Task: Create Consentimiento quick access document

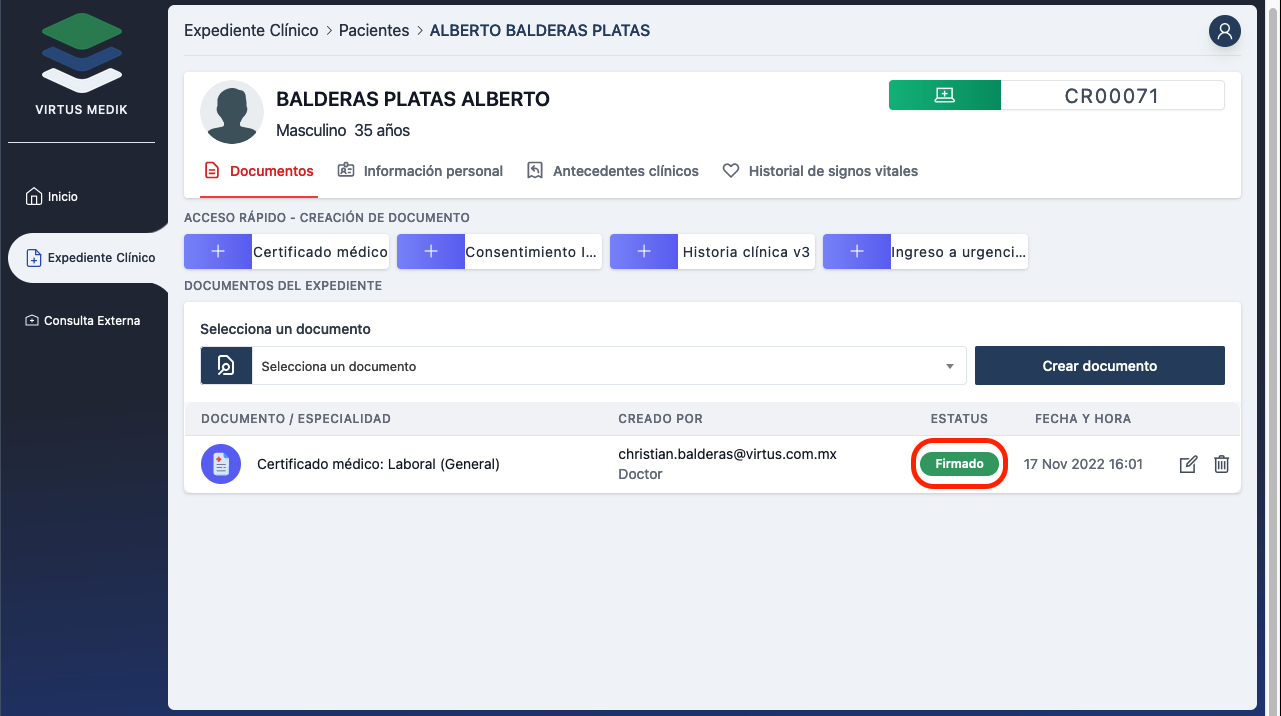Action: coord(499,252)
